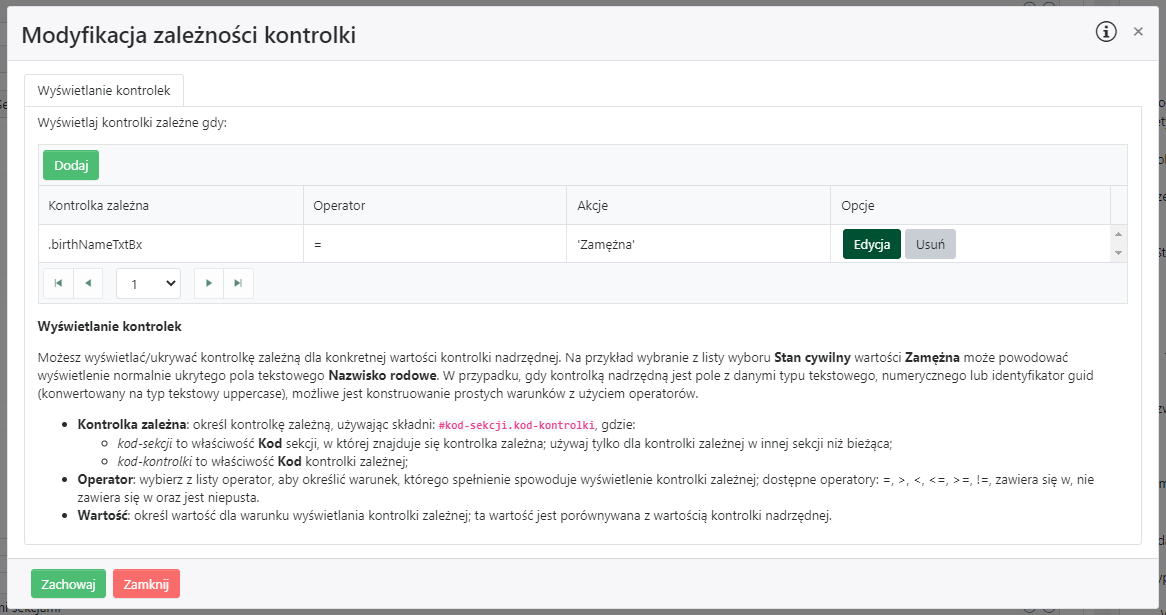Click the grid scrollbar up arrow
Image resolution: width=1166 pixels, height=615 pixels.
pos(1119,235)
